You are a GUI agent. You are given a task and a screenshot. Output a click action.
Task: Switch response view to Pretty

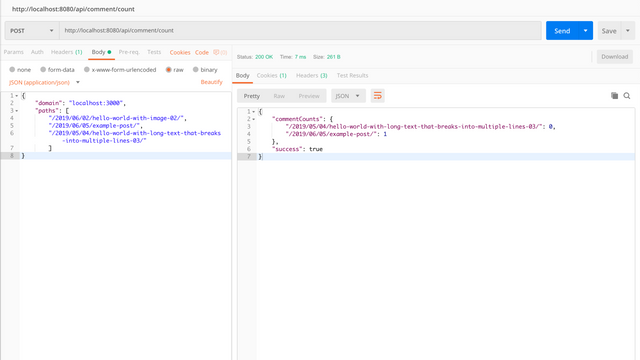pos(251,96)
